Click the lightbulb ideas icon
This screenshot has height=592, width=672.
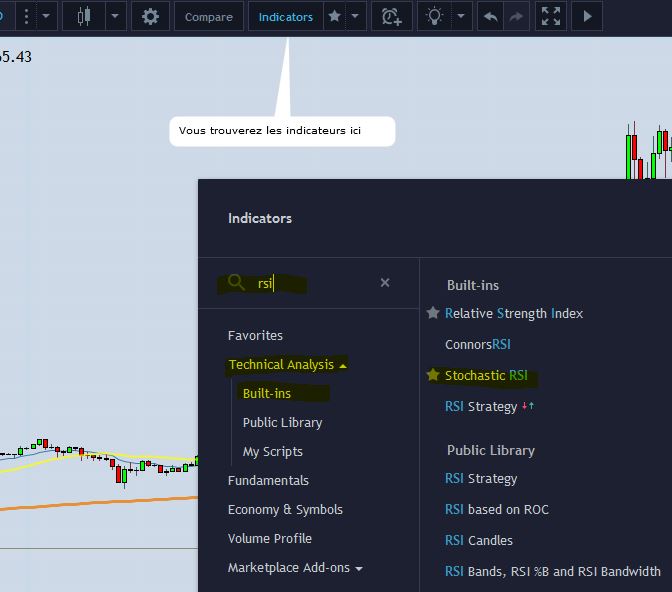434,16
